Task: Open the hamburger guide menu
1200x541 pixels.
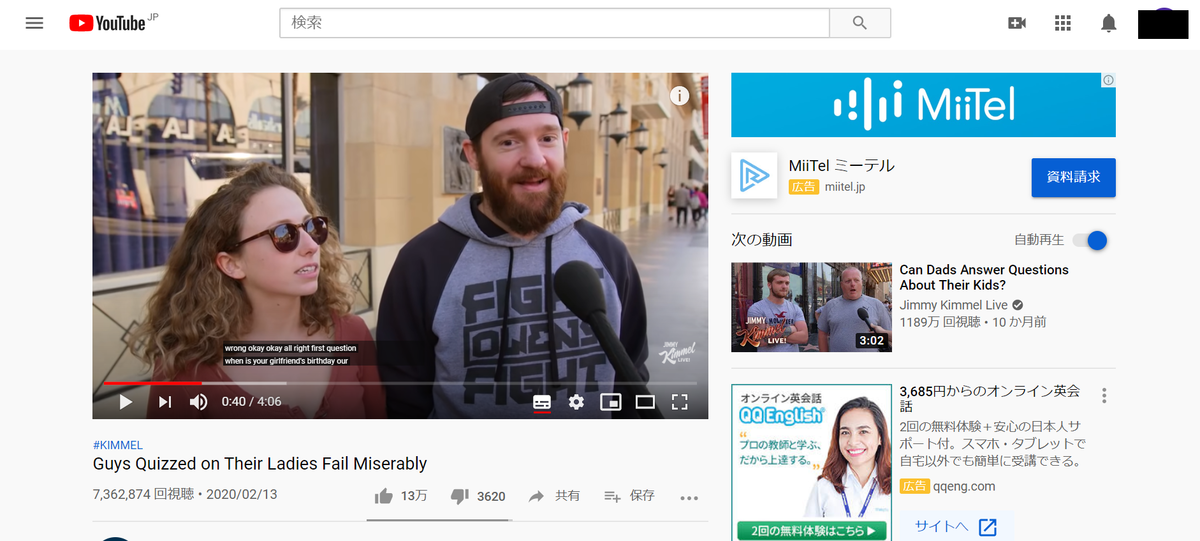Action: click(35, 23)
